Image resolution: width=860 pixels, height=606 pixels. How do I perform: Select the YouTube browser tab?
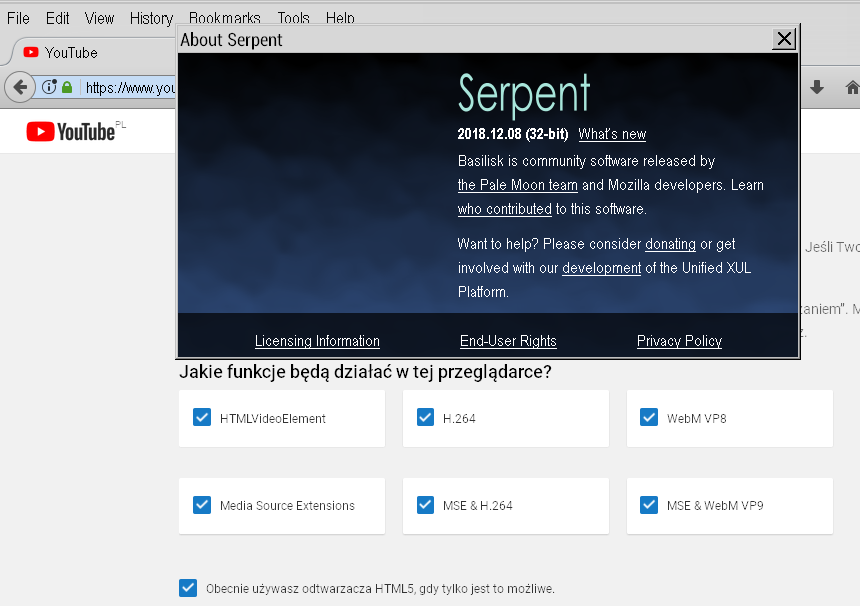pyautogui.click(x=70, y=52)
